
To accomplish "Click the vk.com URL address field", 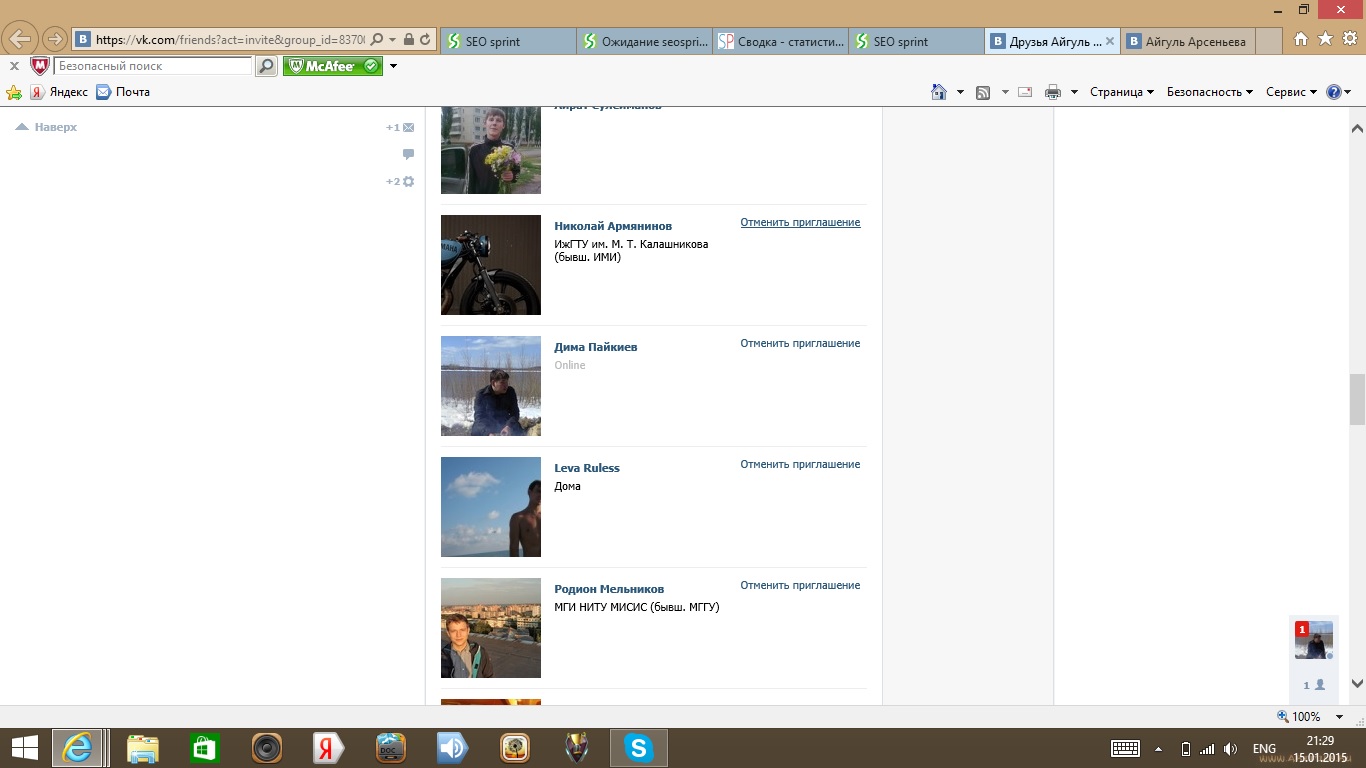I will (x=230, y=40).
